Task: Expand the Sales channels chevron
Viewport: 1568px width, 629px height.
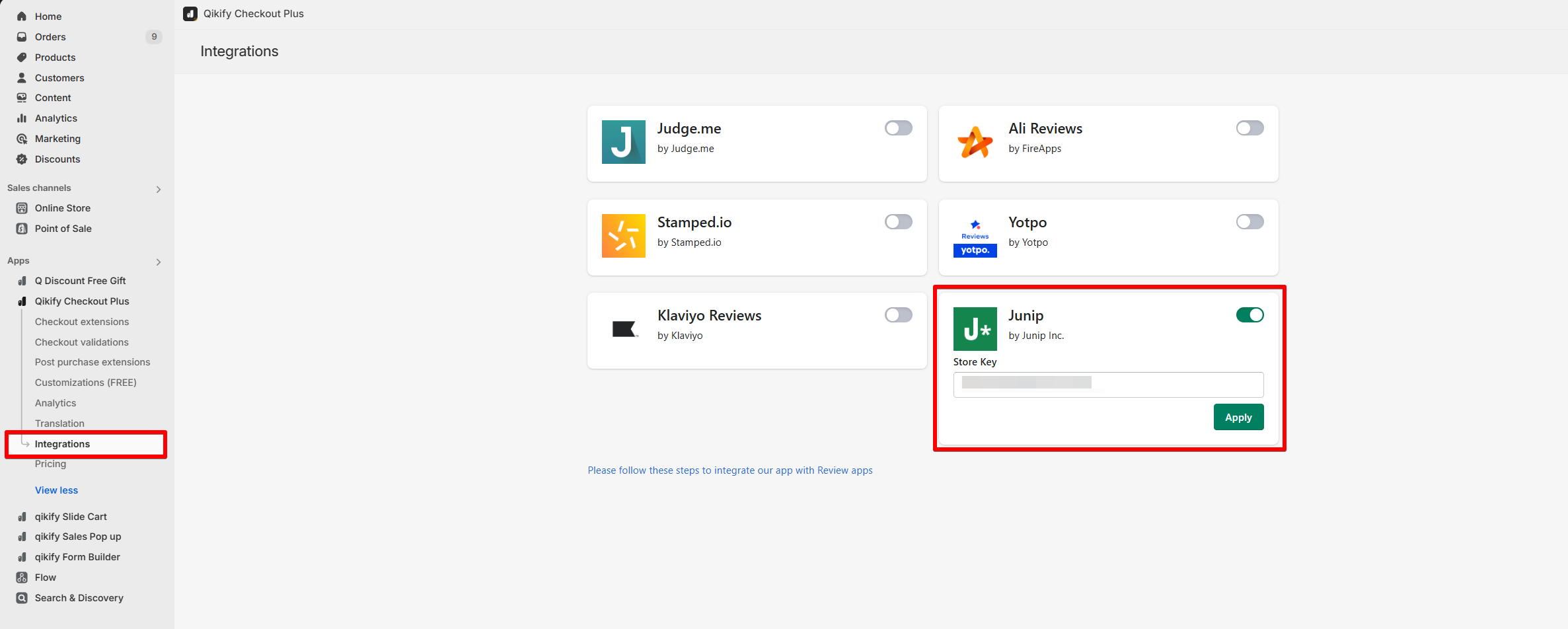Action: click(x=159, y=190)
